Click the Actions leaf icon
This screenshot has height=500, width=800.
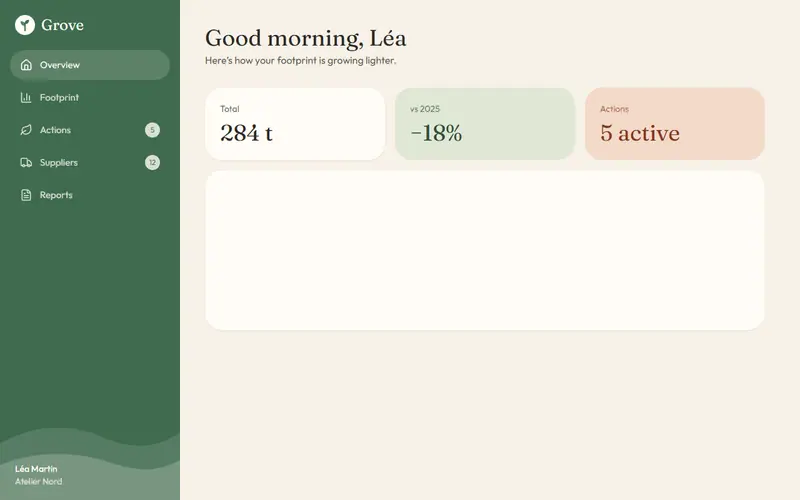[26, 130]
